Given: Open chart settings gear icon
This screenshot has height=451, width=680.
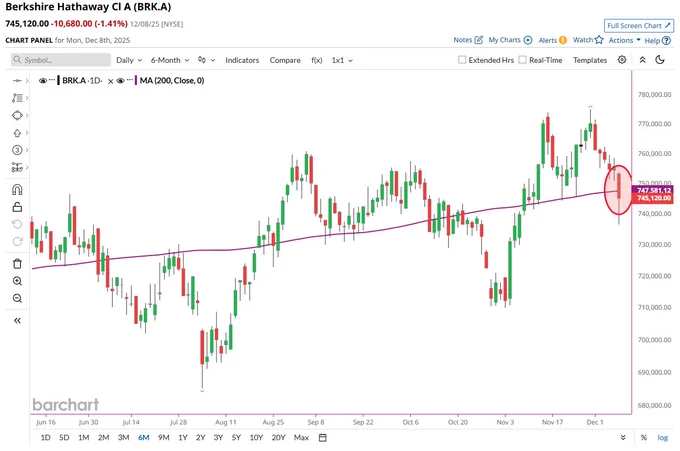Looking at the screenshot, I should (622, 60).
